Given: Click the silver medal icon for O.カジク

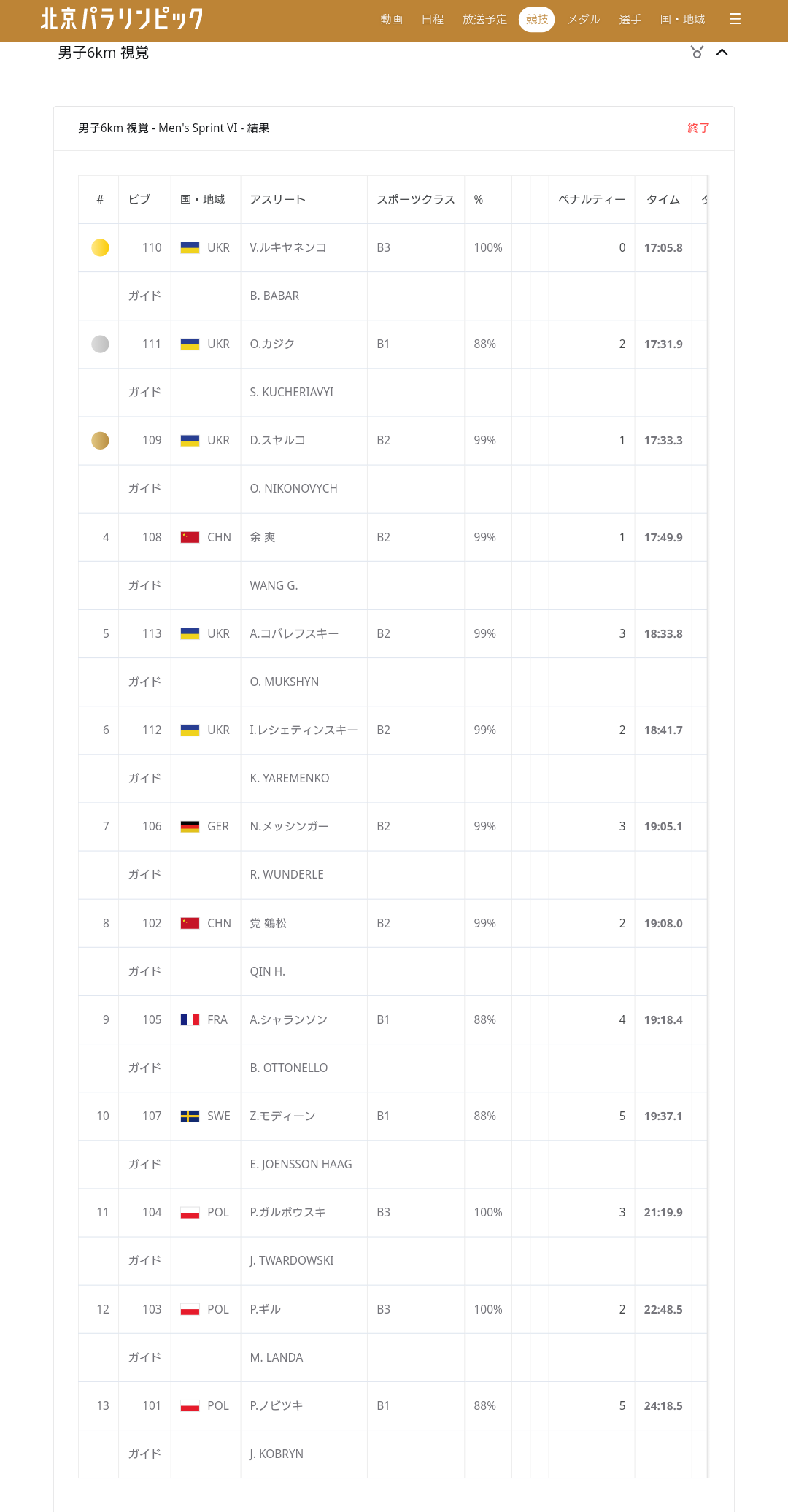Looking at the screenshot, I should coord(100,344).
